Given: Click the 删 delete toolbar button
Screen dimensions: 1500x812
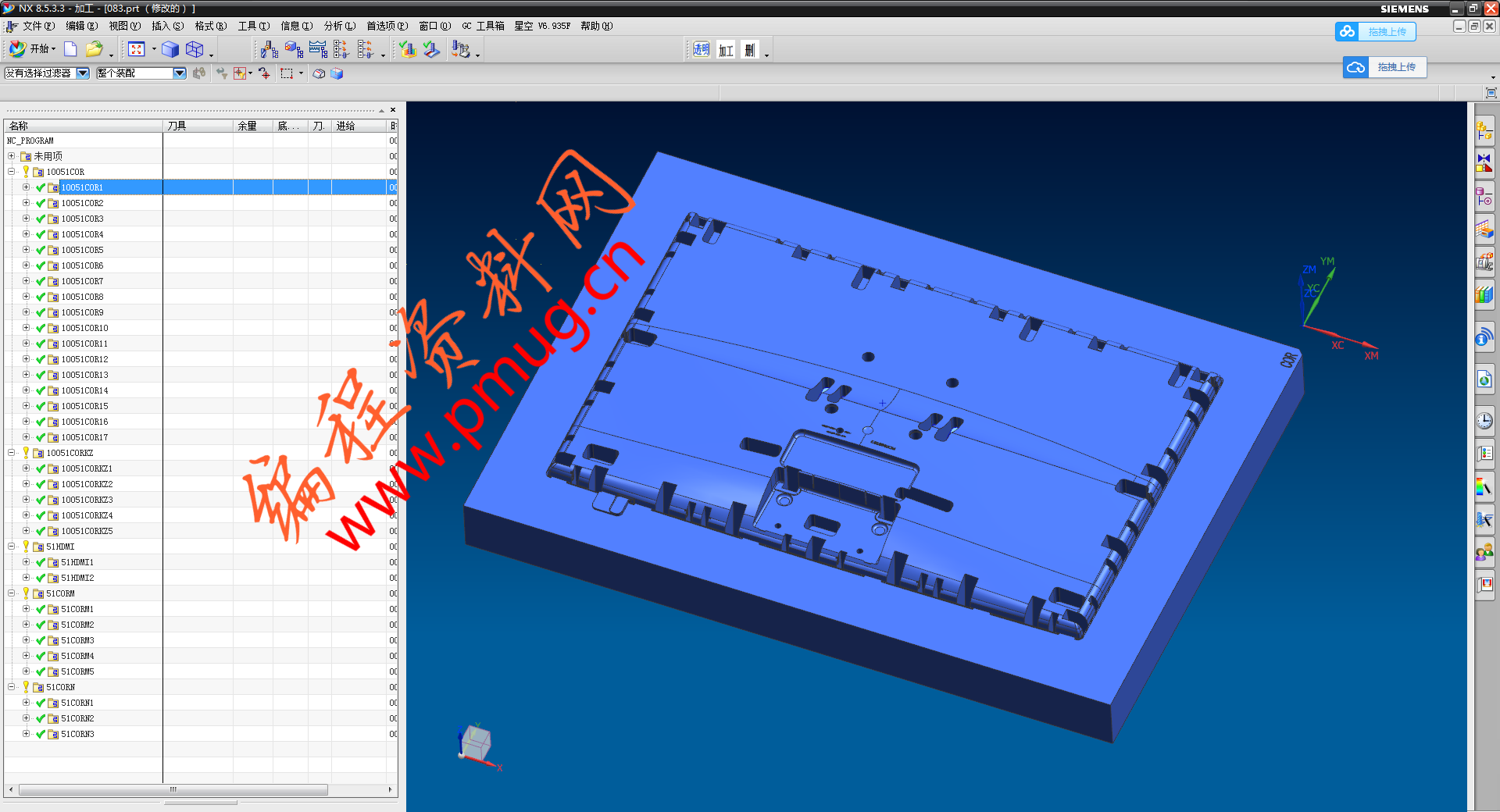Looking at the screenshot, I should point(750,50).
